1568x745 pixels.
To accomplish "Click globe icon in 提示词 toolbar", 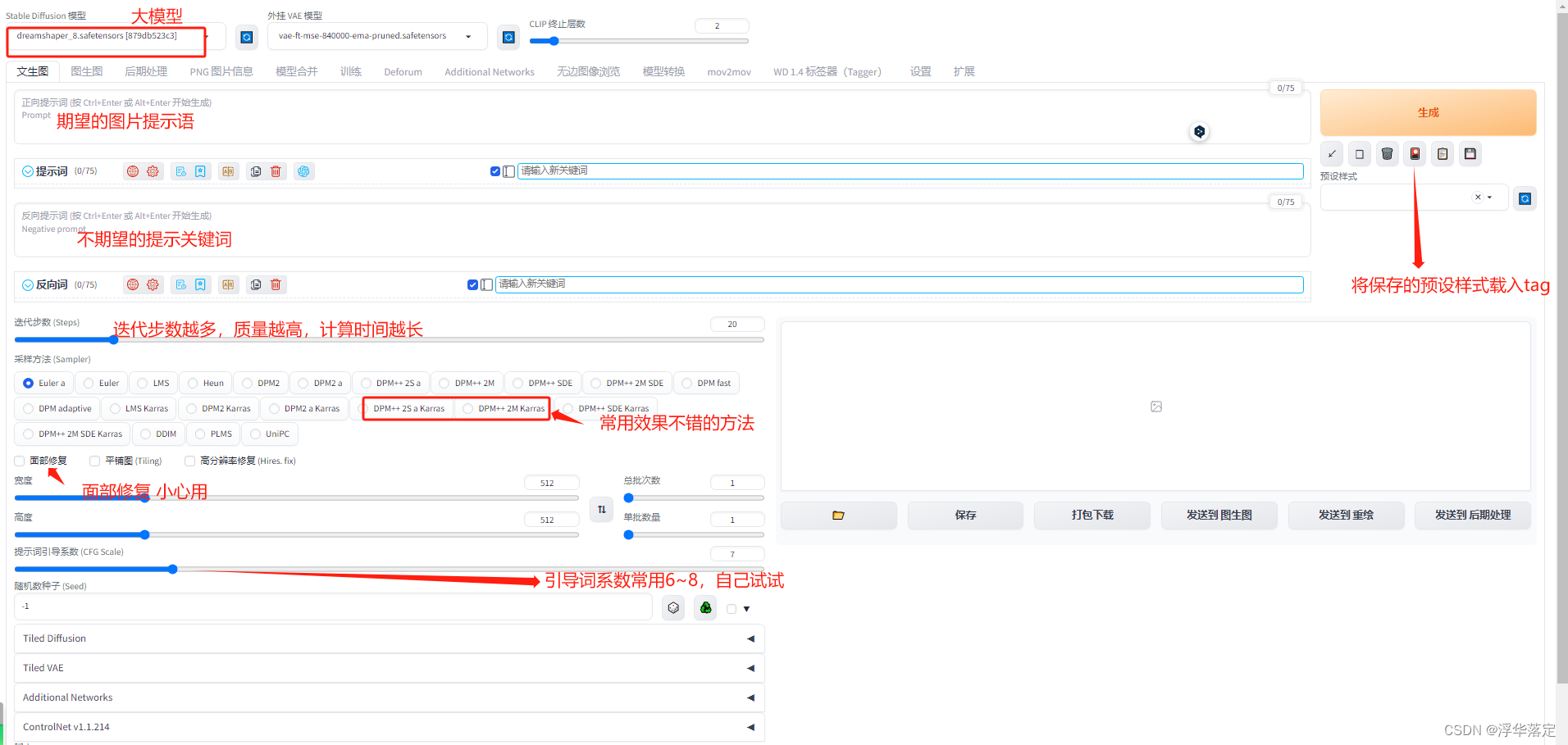I will coord(133,171).
